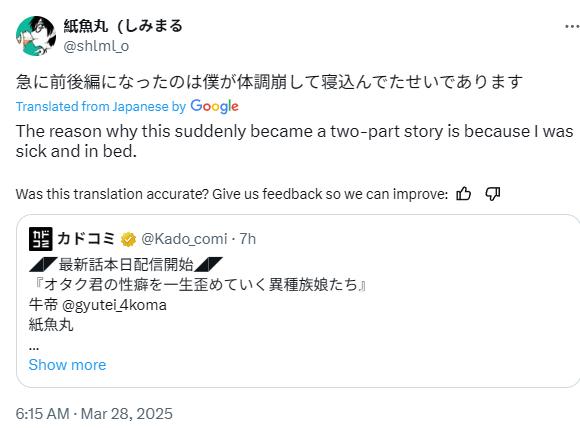The image size is (580, 428).
Task: Click the カドコミ black square logo avatar
Action: [40, 239]
